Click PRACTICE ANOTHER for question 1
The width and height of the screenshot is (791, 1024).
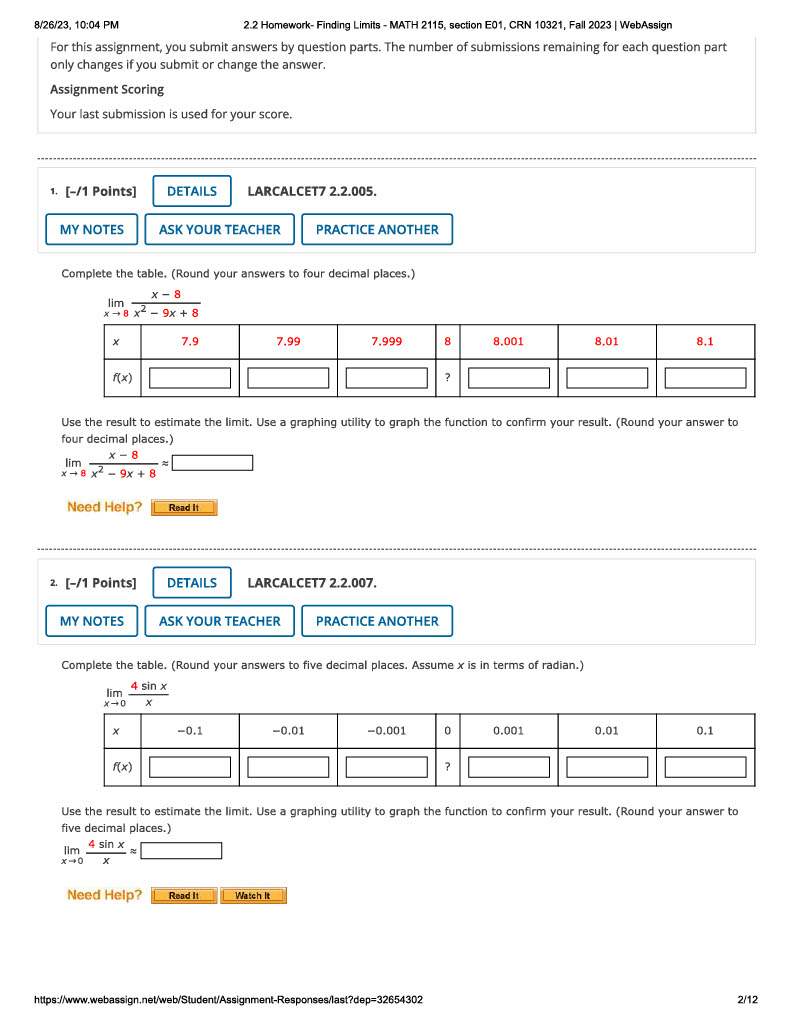pos(377,229)
